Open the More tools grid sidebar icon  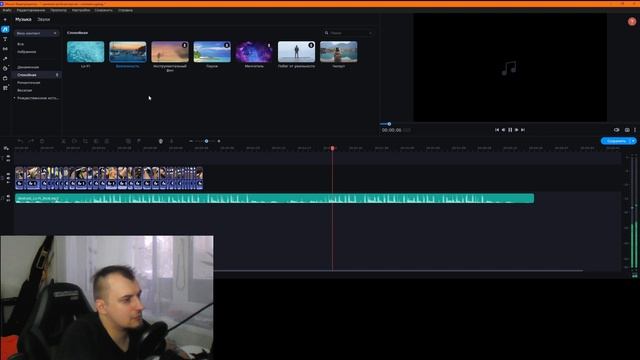click(x=5, y=88)
